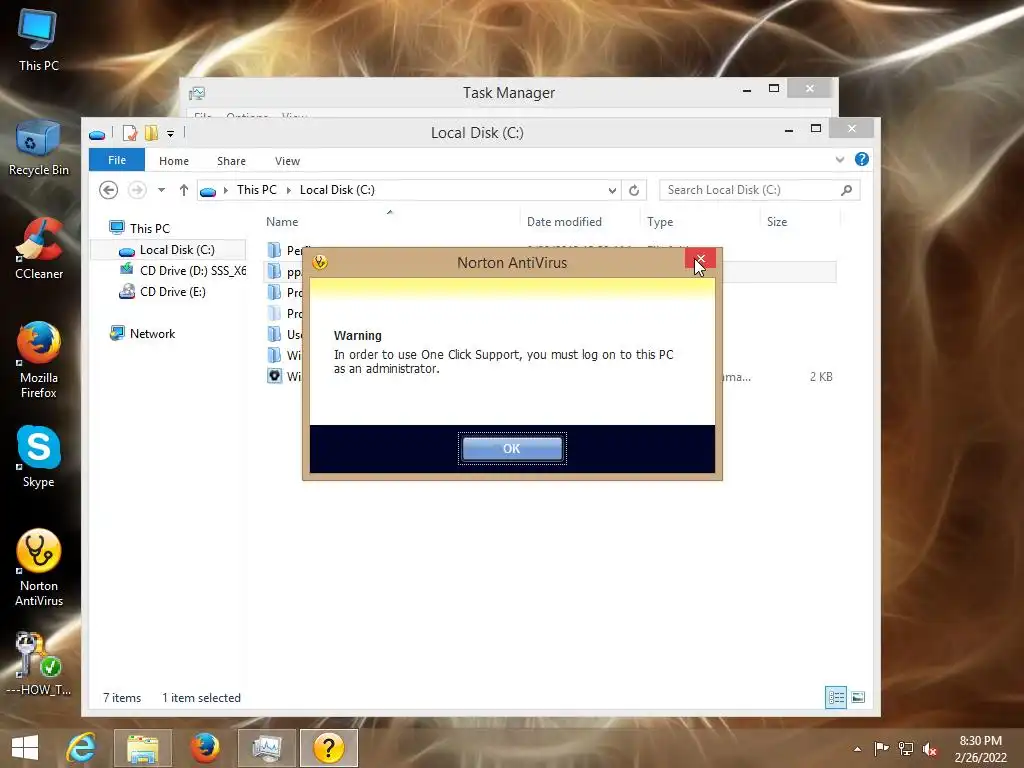Close the Norton AntiVirus dialog
The width and height of the screenshot is (1024, 768).
pos(700,259)
